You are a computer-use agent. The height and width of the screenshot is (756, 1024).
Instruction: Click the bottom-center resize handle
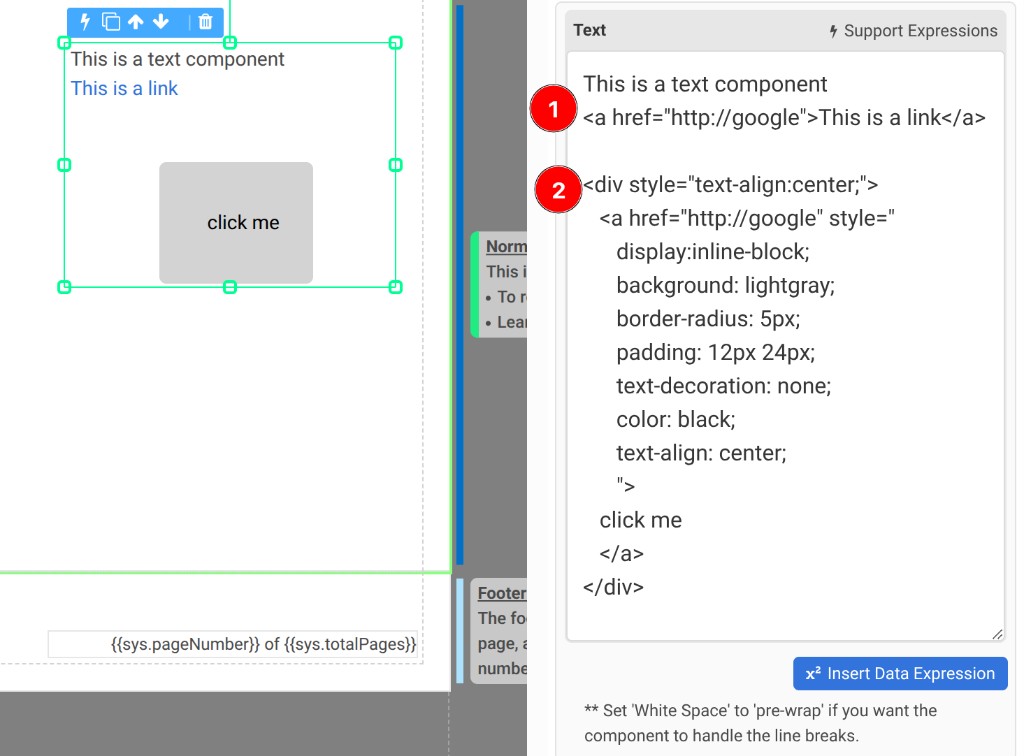tap(230, 287)
